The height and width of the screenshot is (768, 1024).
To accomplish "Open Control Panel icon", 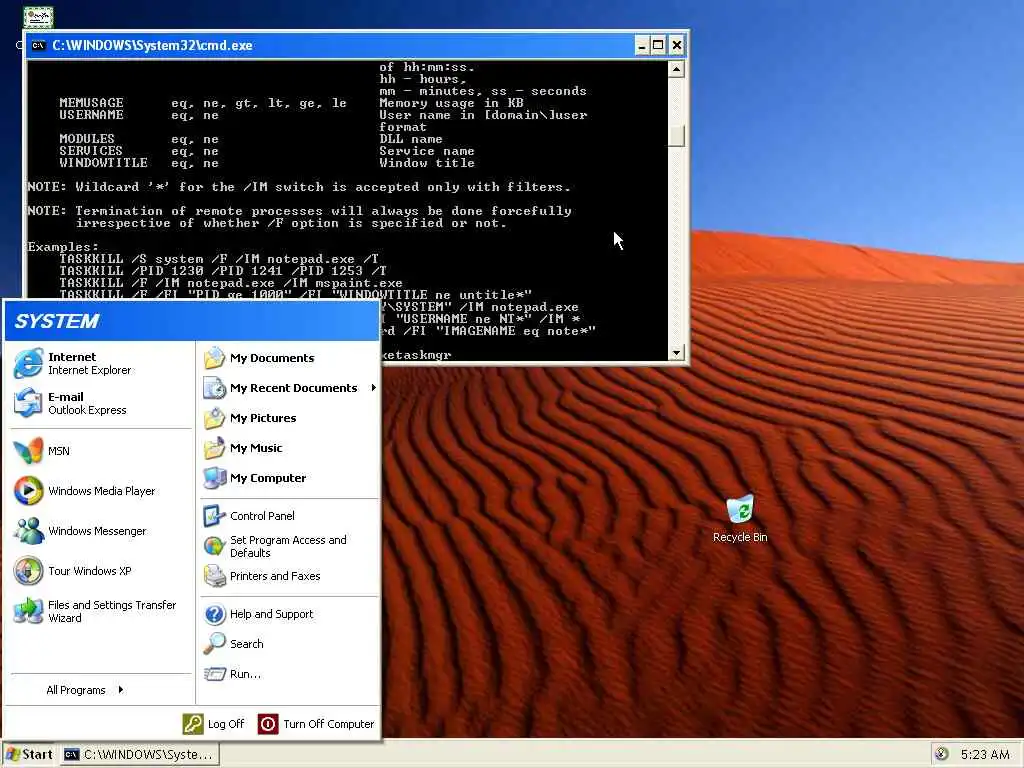I will click(x=214, y=516).
